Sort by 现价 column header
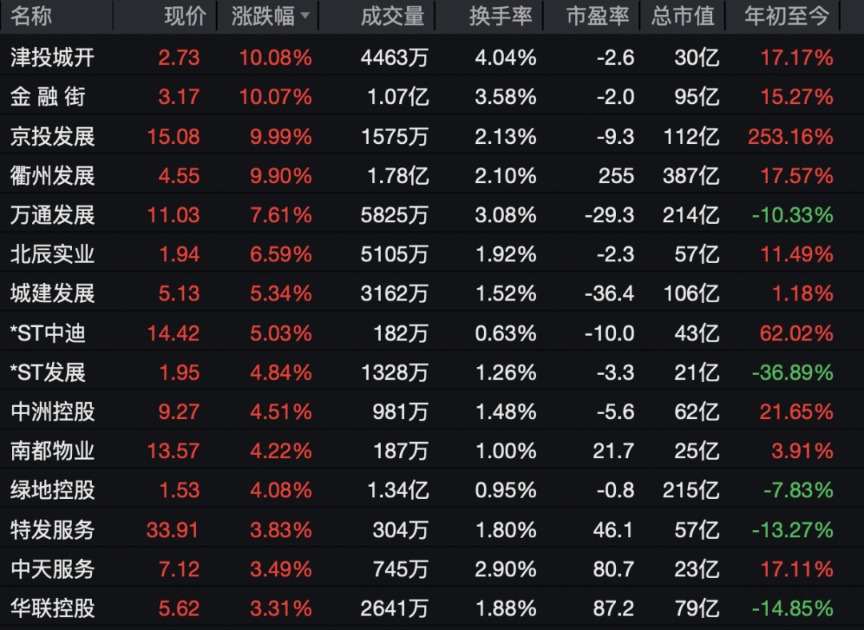Screen dimensions: 864x630 click(184, 16)
